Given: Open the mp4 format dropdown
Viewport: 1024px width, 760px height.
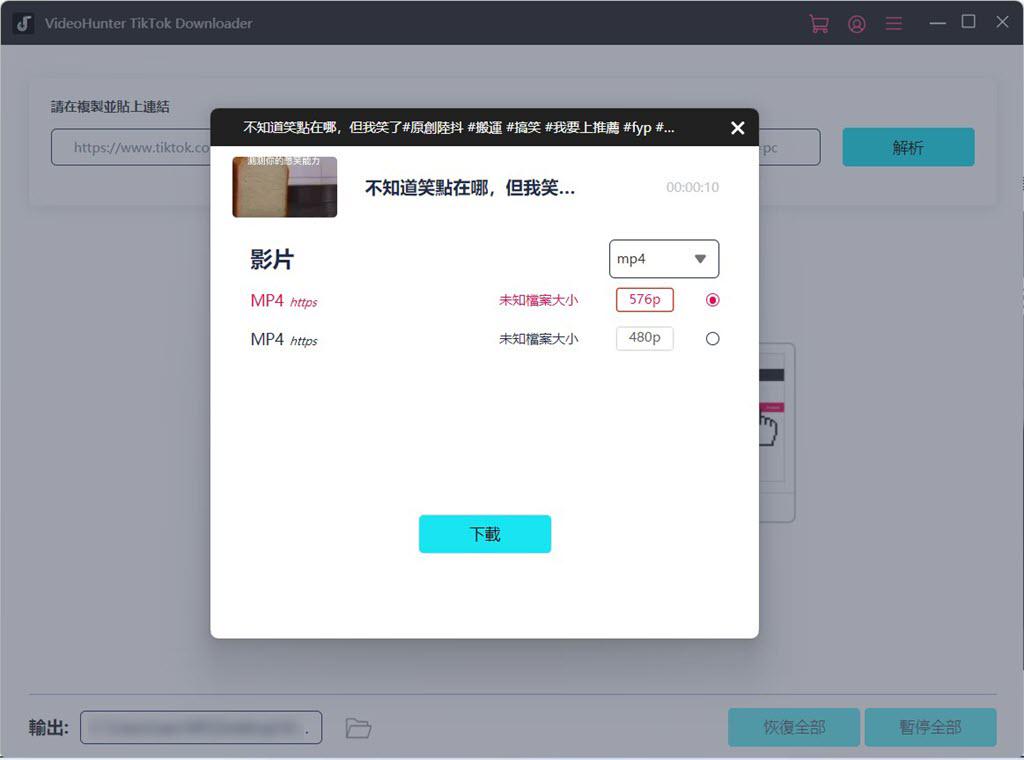Looking at the screenshot, I should pyautogui.click(x=663, y=259).
